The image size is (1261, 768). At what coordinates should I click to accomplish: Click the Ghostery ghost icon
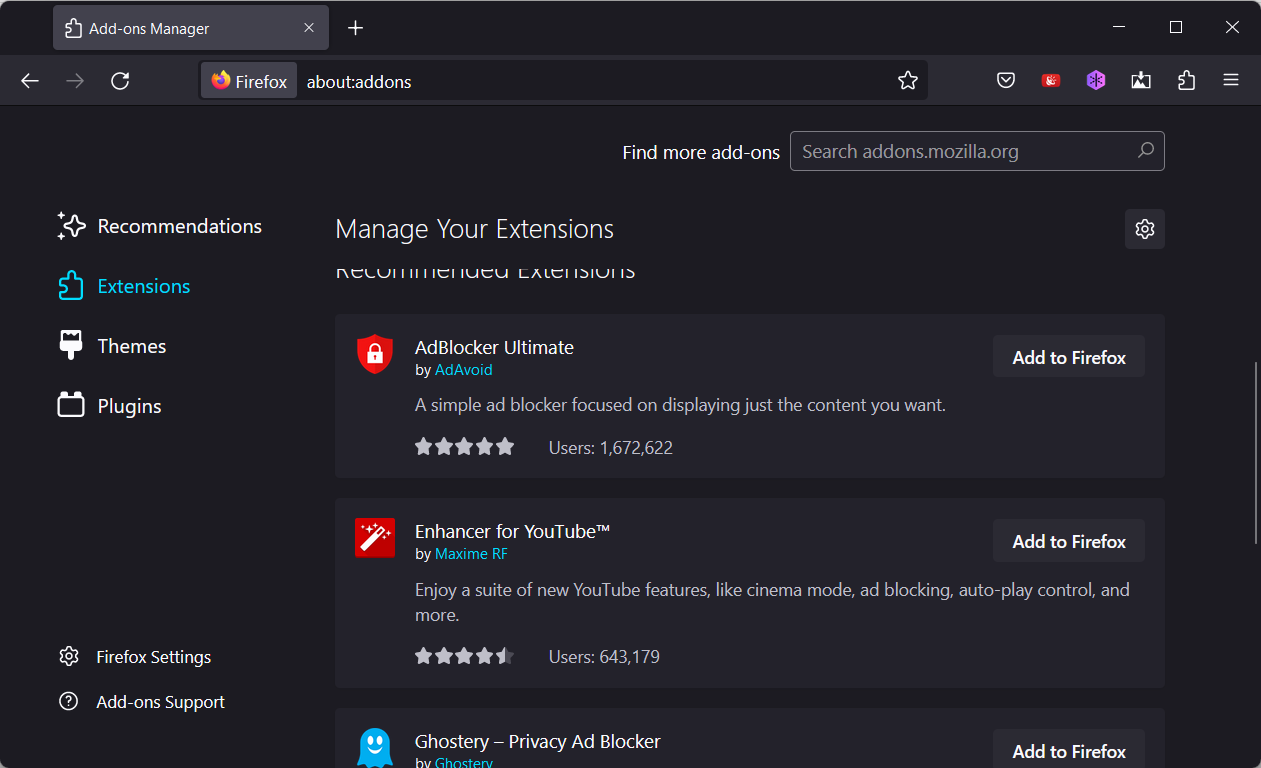(375, 748)
